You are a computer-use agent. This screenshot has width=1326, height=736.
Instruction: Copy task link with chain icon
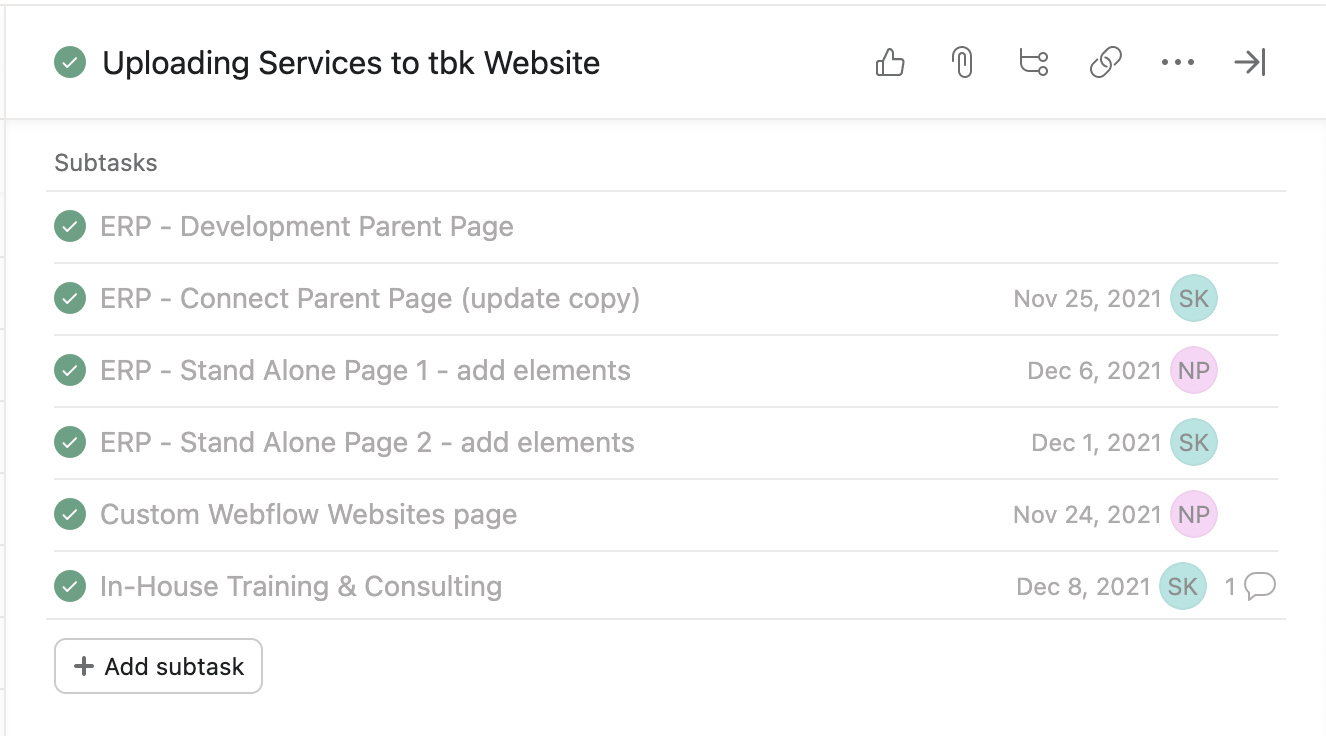pos(1105,63)
